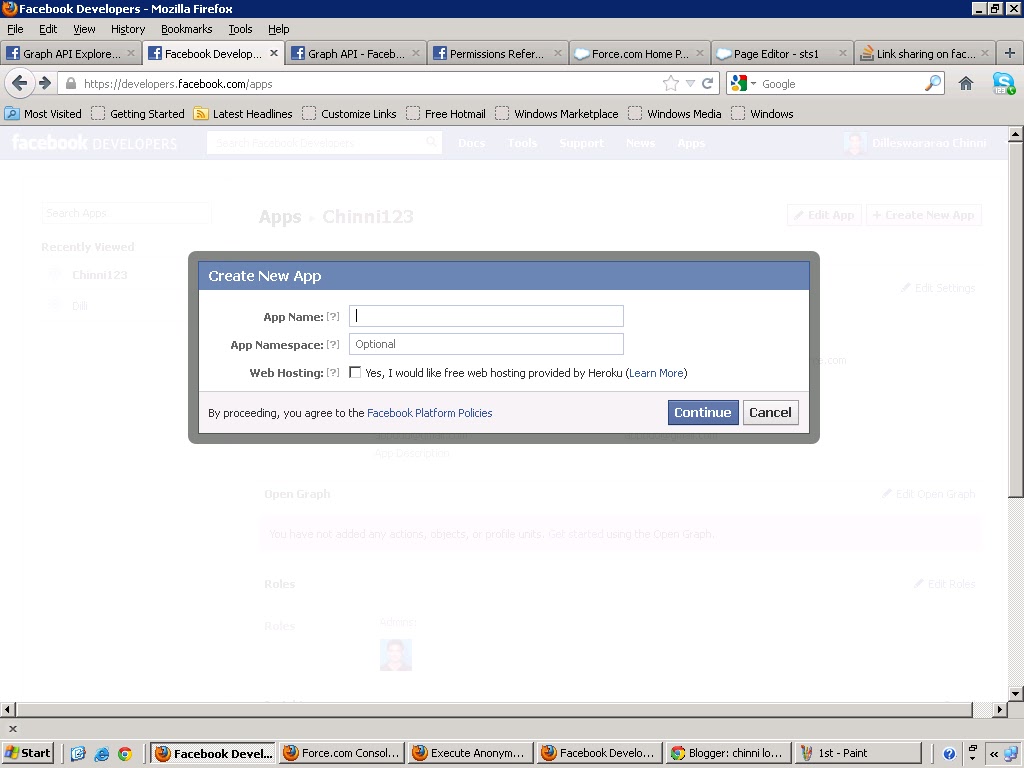Click the App Namespace help [?] icon
Image resolution: width=1024 pixels, height=768 pixels.
coord(333,344)
